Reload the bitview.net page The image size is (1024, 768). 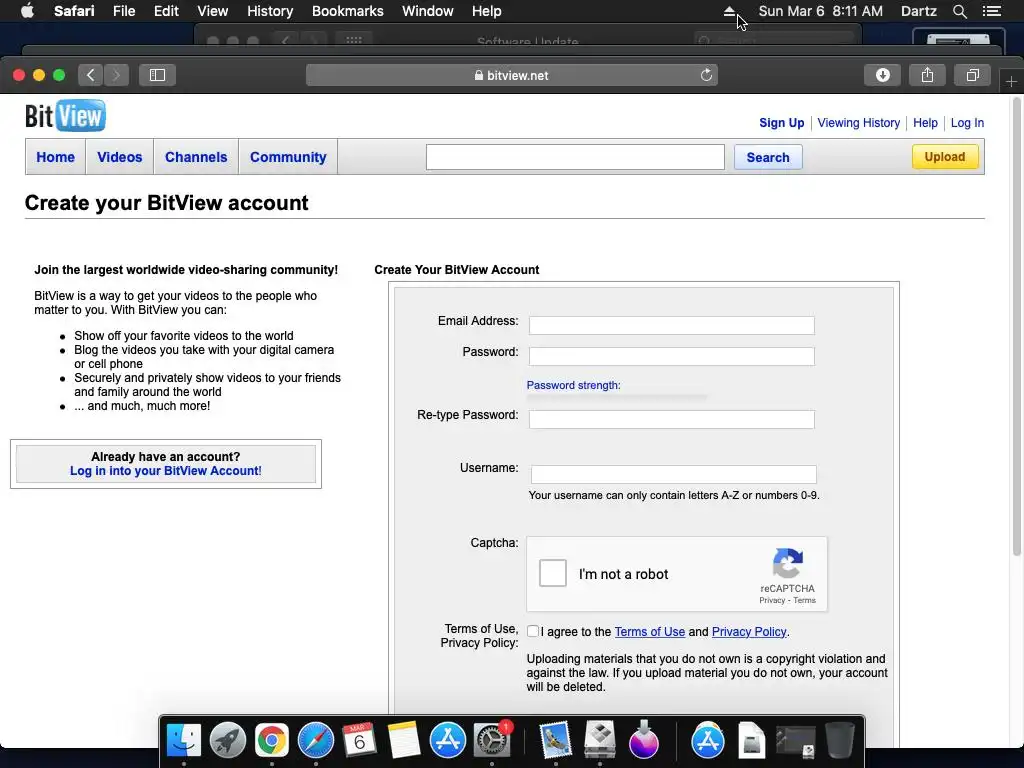click(706, 75)
